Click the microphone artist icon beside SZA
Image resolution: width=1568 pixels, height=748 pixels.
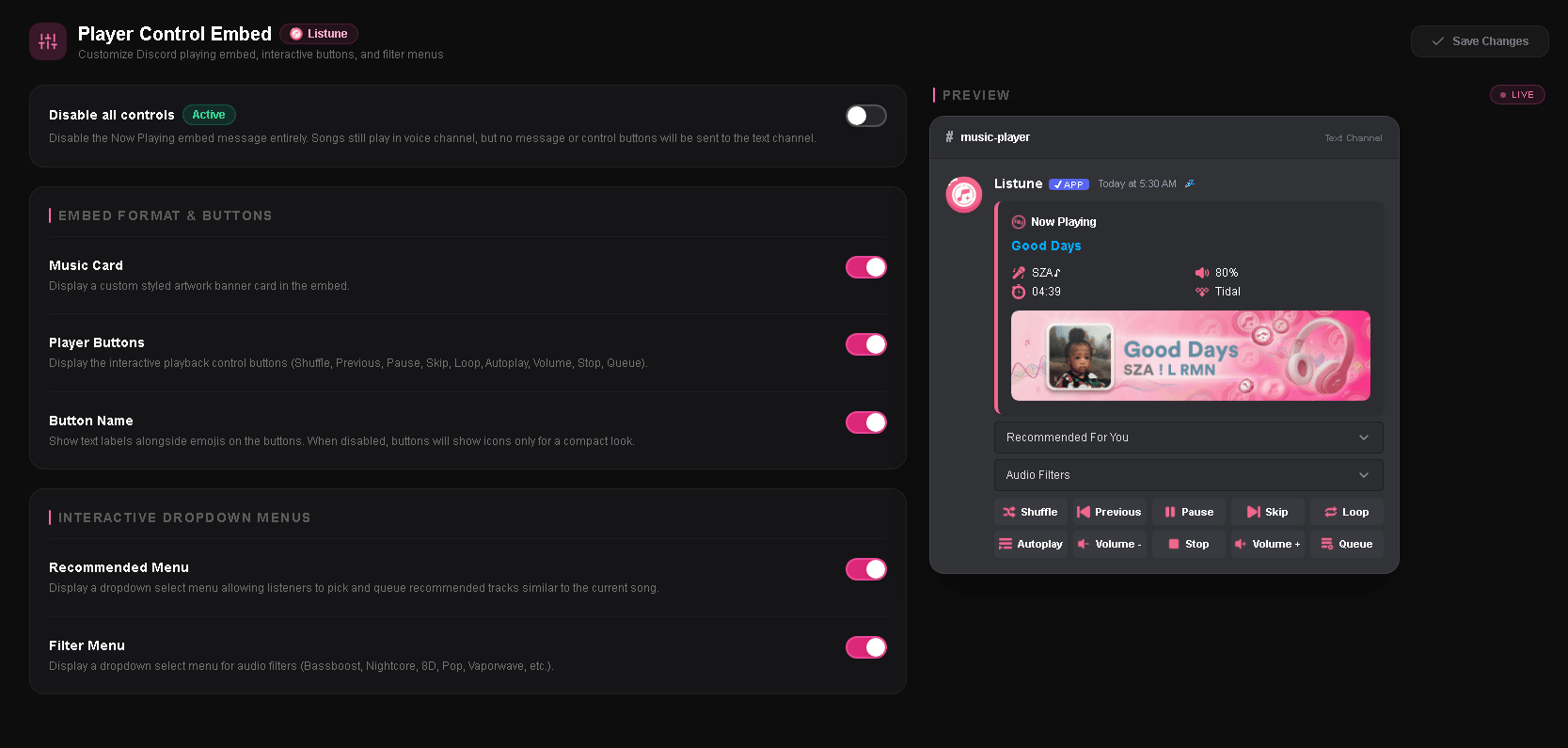point(1018,273)
